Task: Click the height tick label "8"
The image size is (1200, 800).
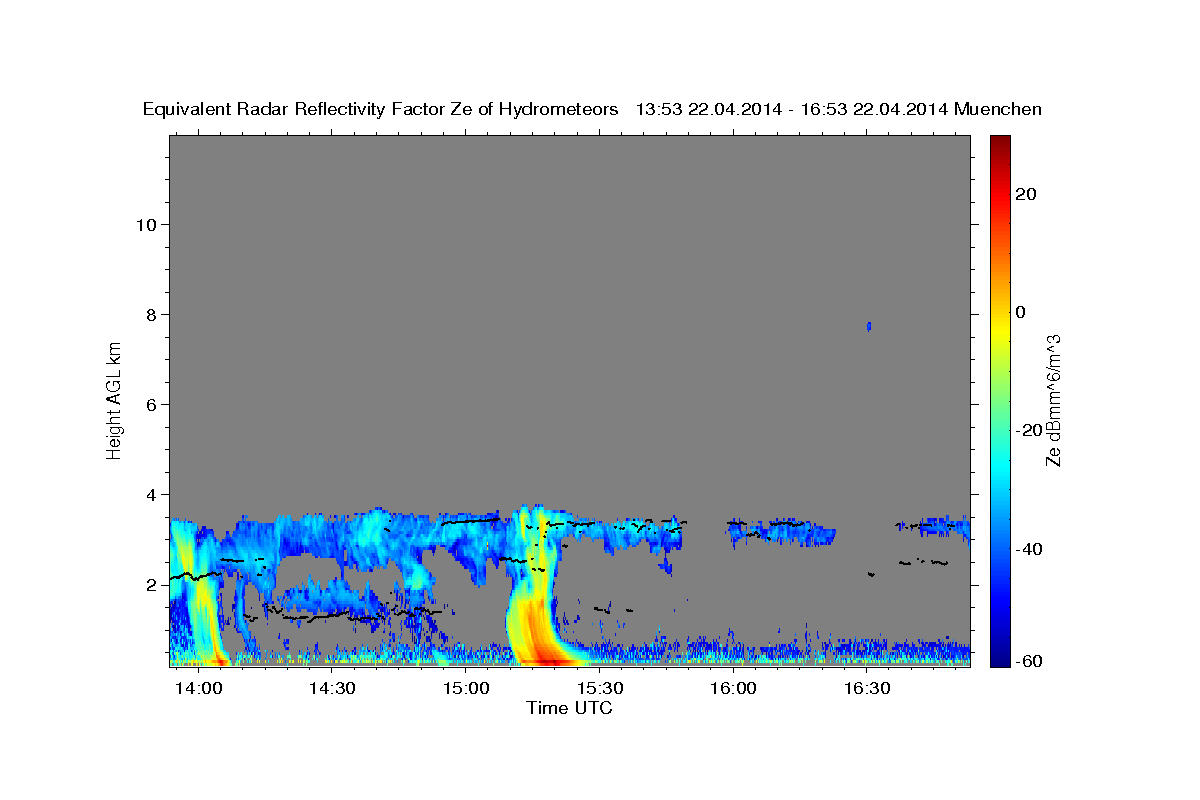Action: [152, 314]
